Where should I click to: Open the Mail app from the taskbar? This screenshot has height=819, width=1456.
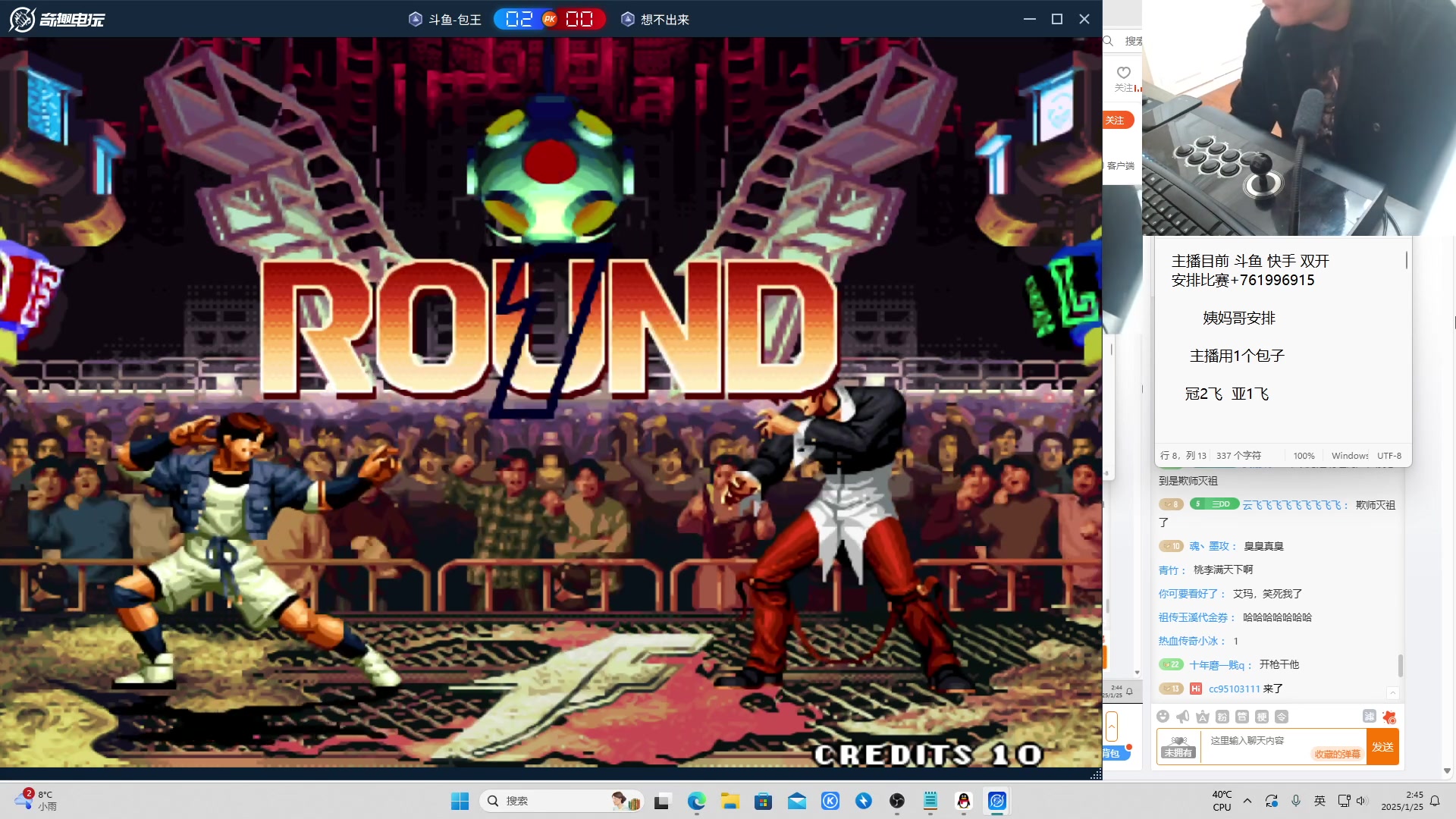click(x=796, y=801)
